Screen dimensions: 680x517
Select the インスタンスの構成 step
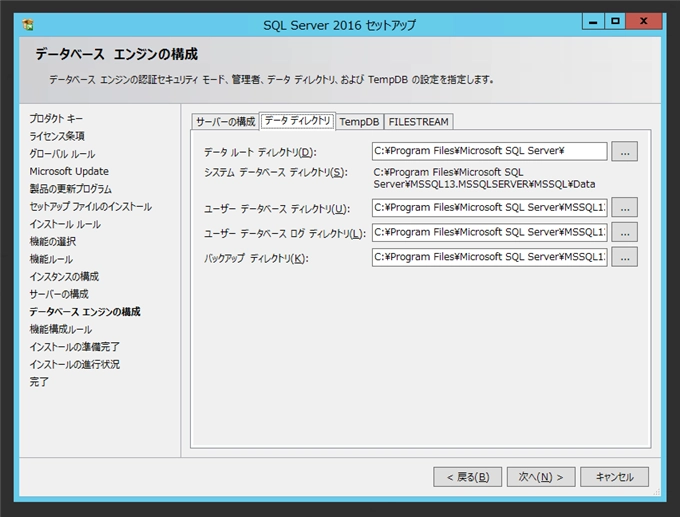(64, 277)
